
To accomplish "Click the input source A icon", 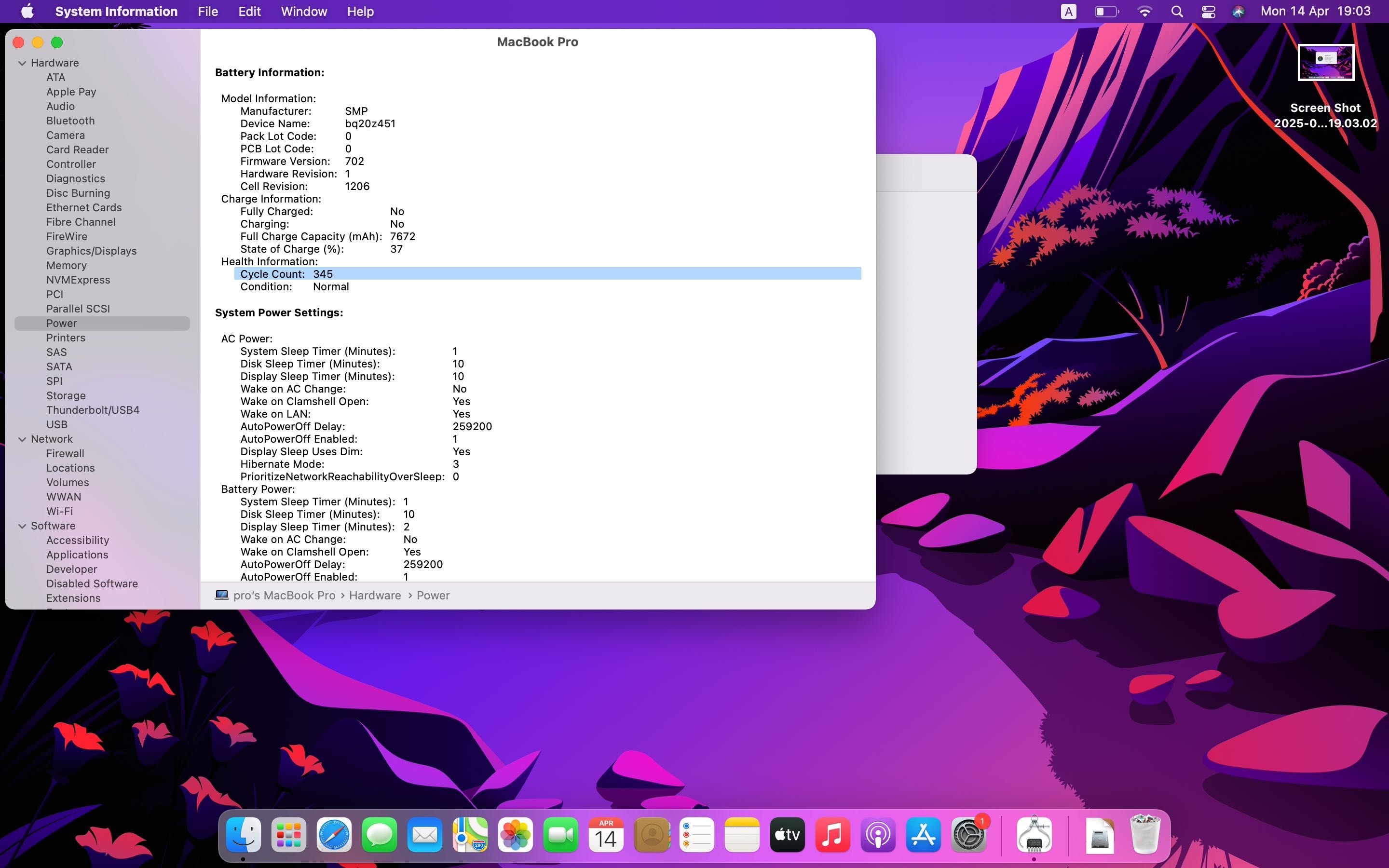I will coord(1068,12).
